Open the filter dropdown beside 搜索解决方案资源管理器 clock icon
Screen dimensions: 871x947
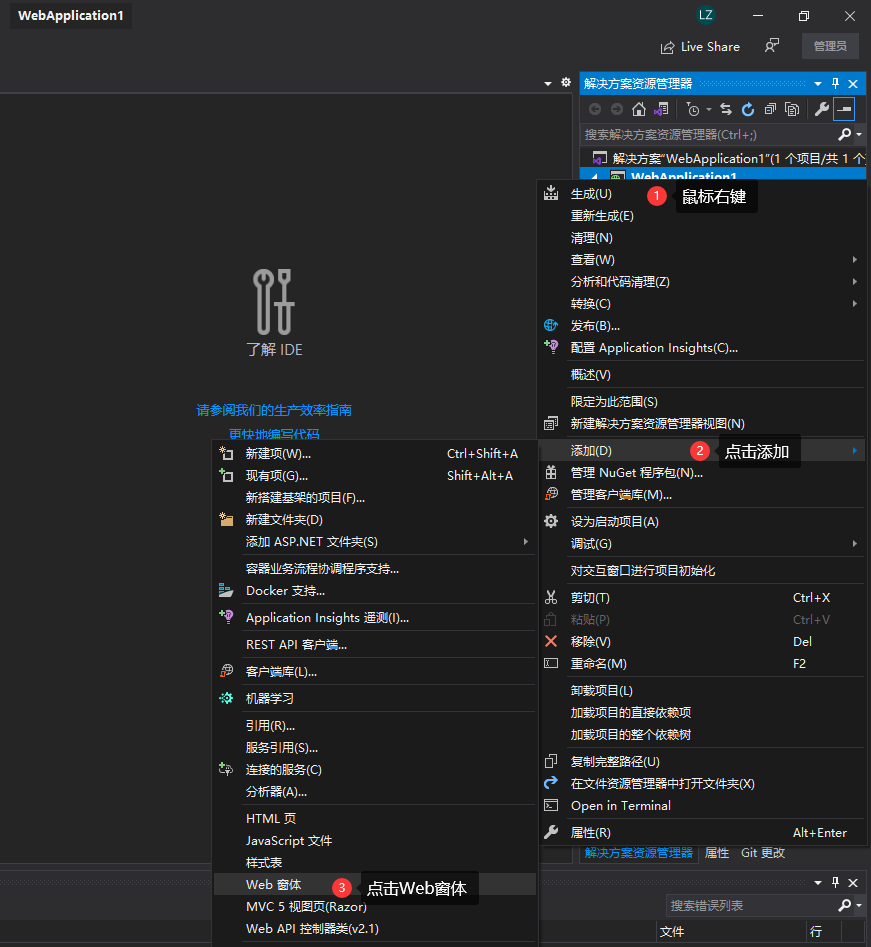(709, 110)
